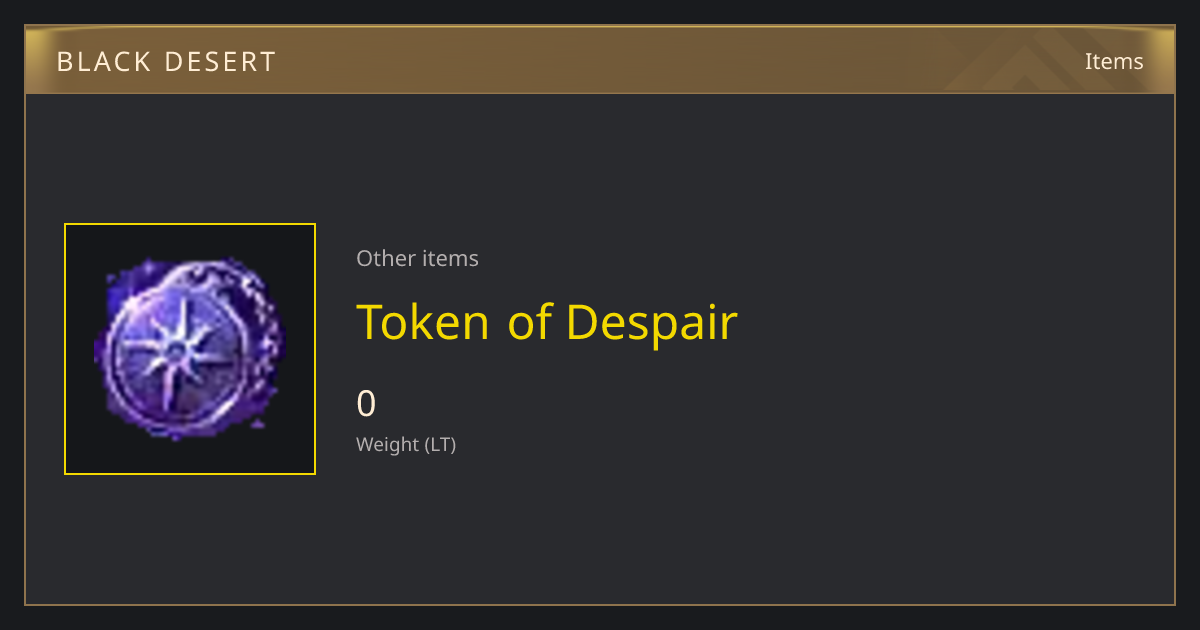Viewport: 1200px width, 630px height.
Task: Click the Token of Despair item icon
Action: [190, 349]
